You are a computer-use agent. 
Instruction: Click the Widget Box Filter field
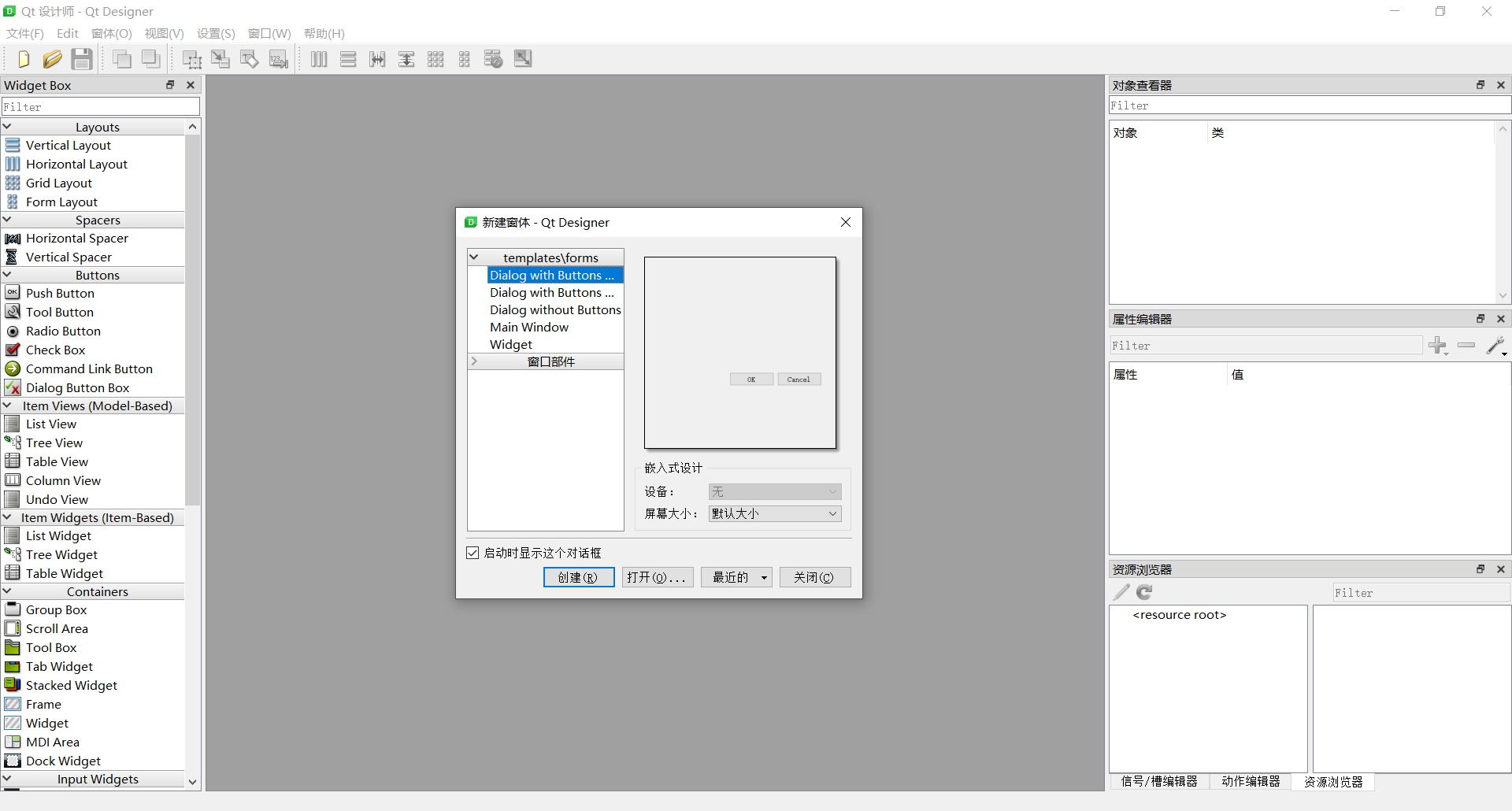[101, 106]
